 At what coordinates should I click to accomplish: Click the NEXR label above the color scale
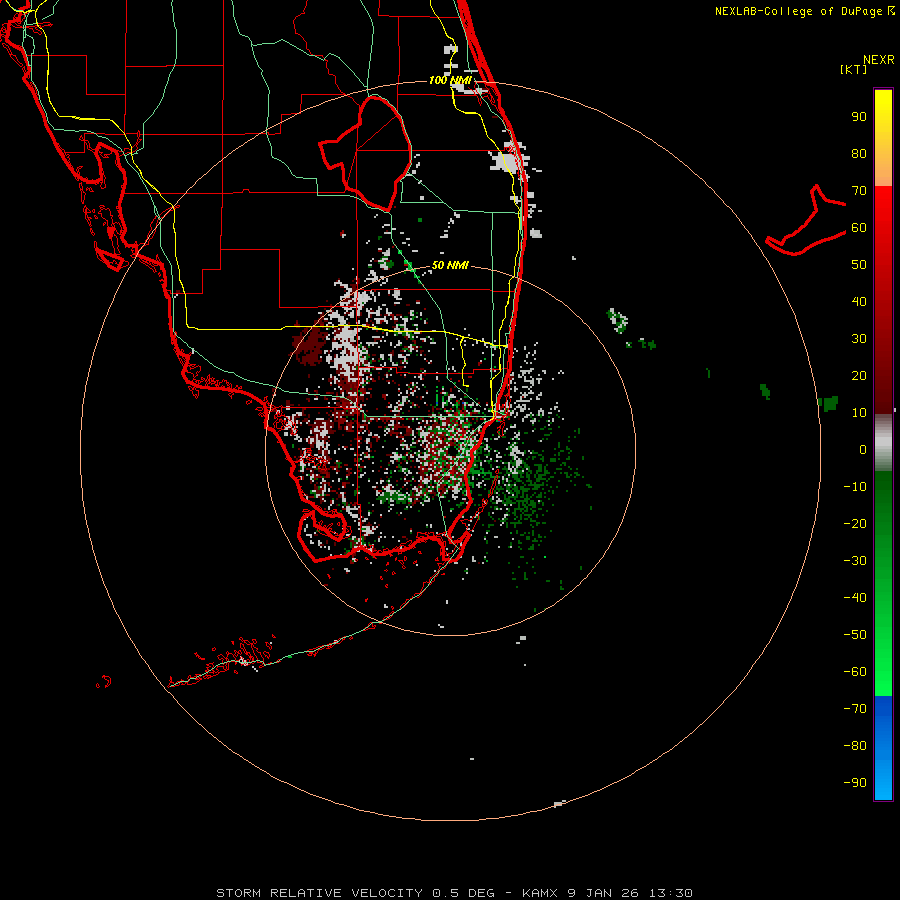tap(879, 60)
